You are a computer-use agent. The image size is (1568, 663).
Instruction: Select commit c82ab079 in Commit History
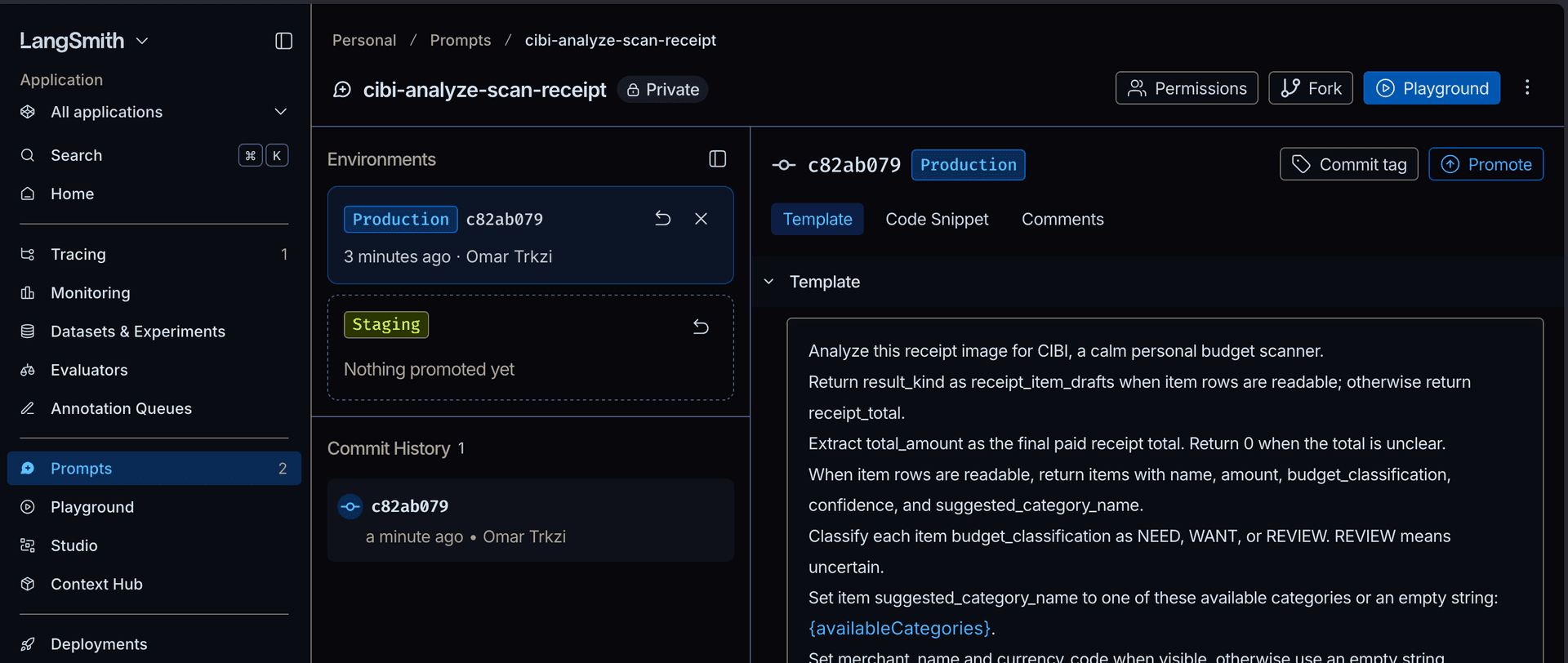[x=530, y=520]
